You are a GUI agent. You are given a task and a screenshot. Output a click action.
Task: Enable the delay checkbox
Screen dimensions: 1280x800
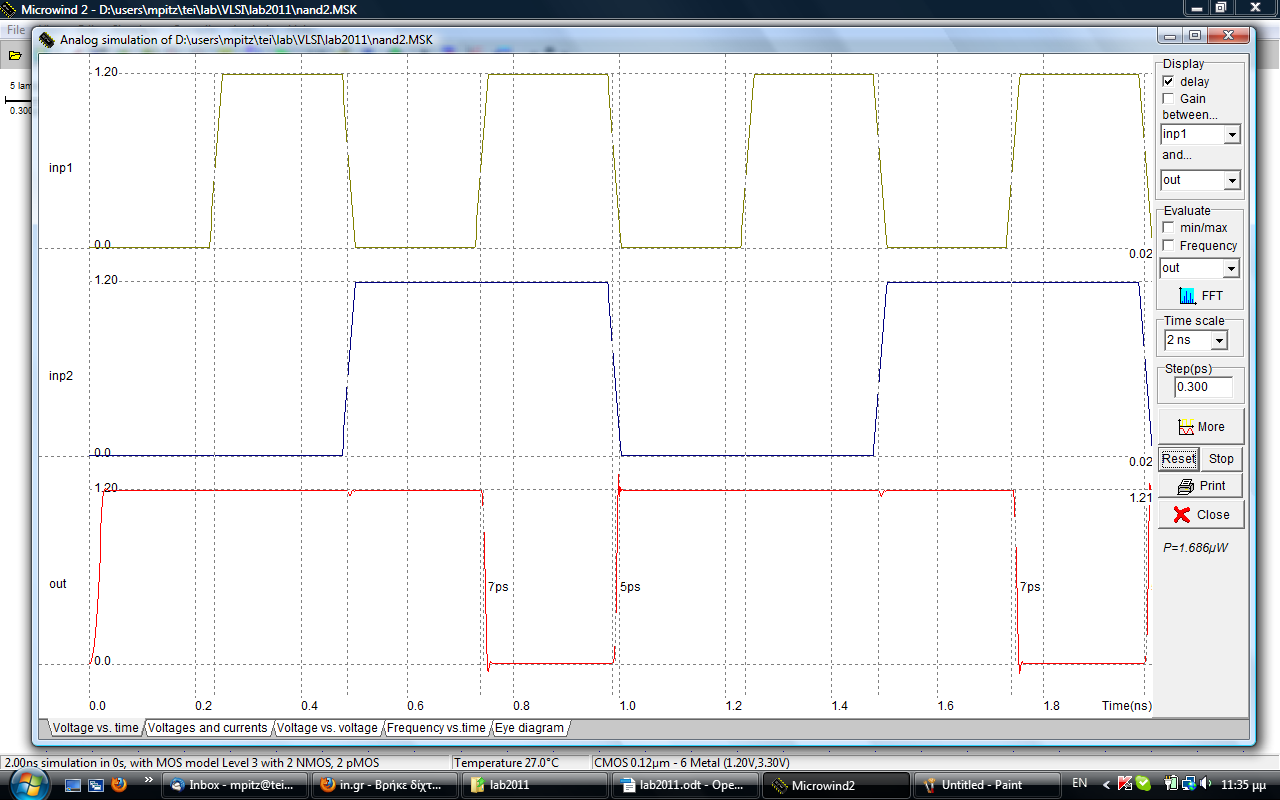point(1167,82)
